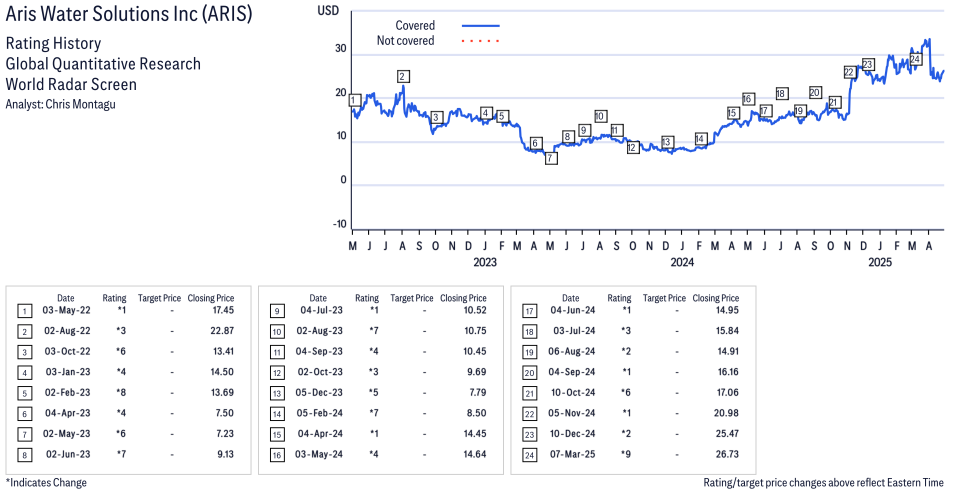Screen dimensions: 955x489
Task: Click the Analyst: Chris Montagu line
Action: 60,104
